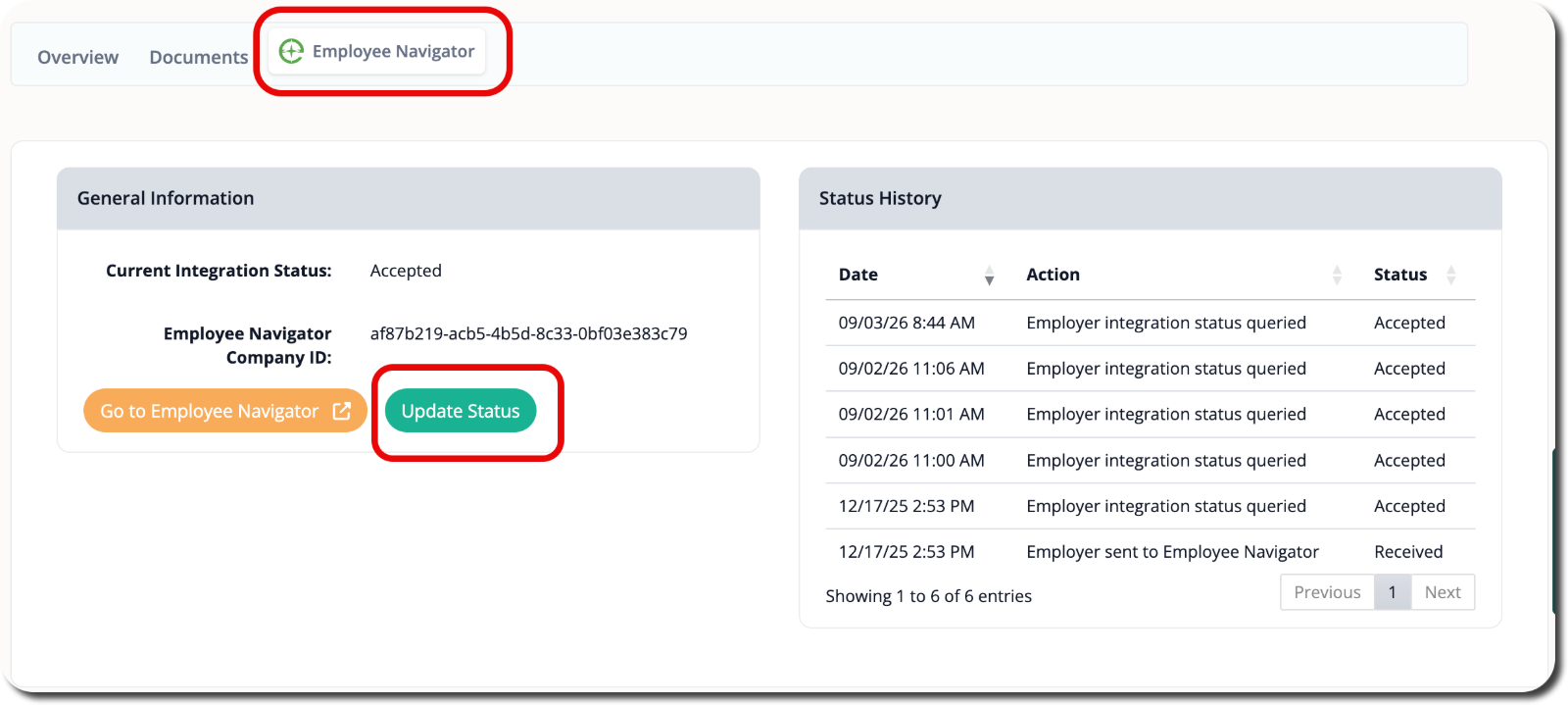Switch to the Documents tab
The image size is (1568, 705).
tap(199, 57)
